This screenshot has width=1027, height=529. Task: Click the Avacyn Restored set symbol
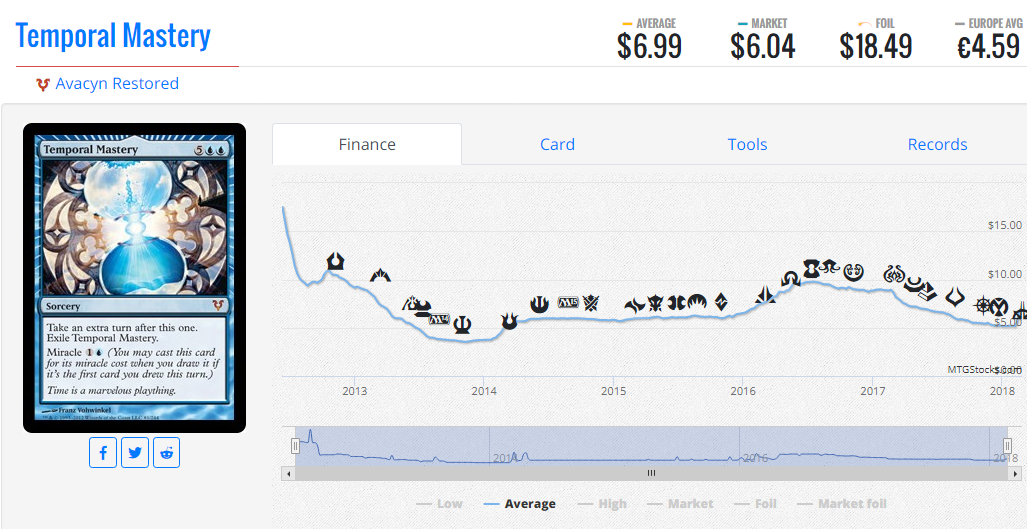[x=43, y=84]
